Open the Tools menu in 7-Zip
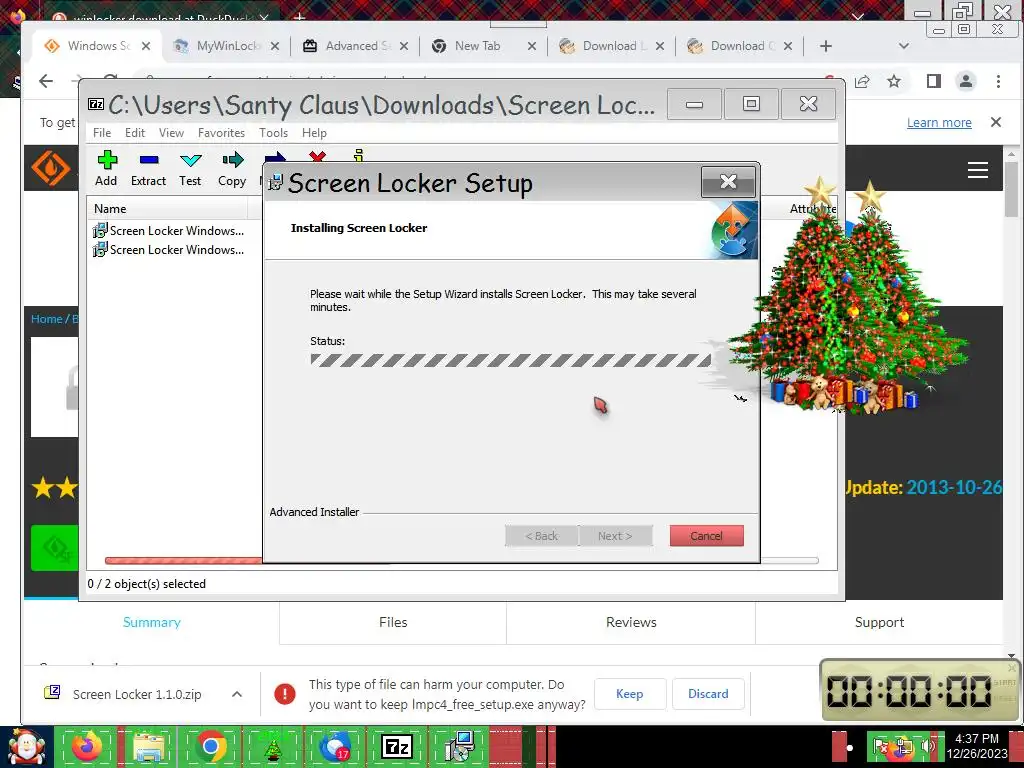 click(x=273, y=133)
